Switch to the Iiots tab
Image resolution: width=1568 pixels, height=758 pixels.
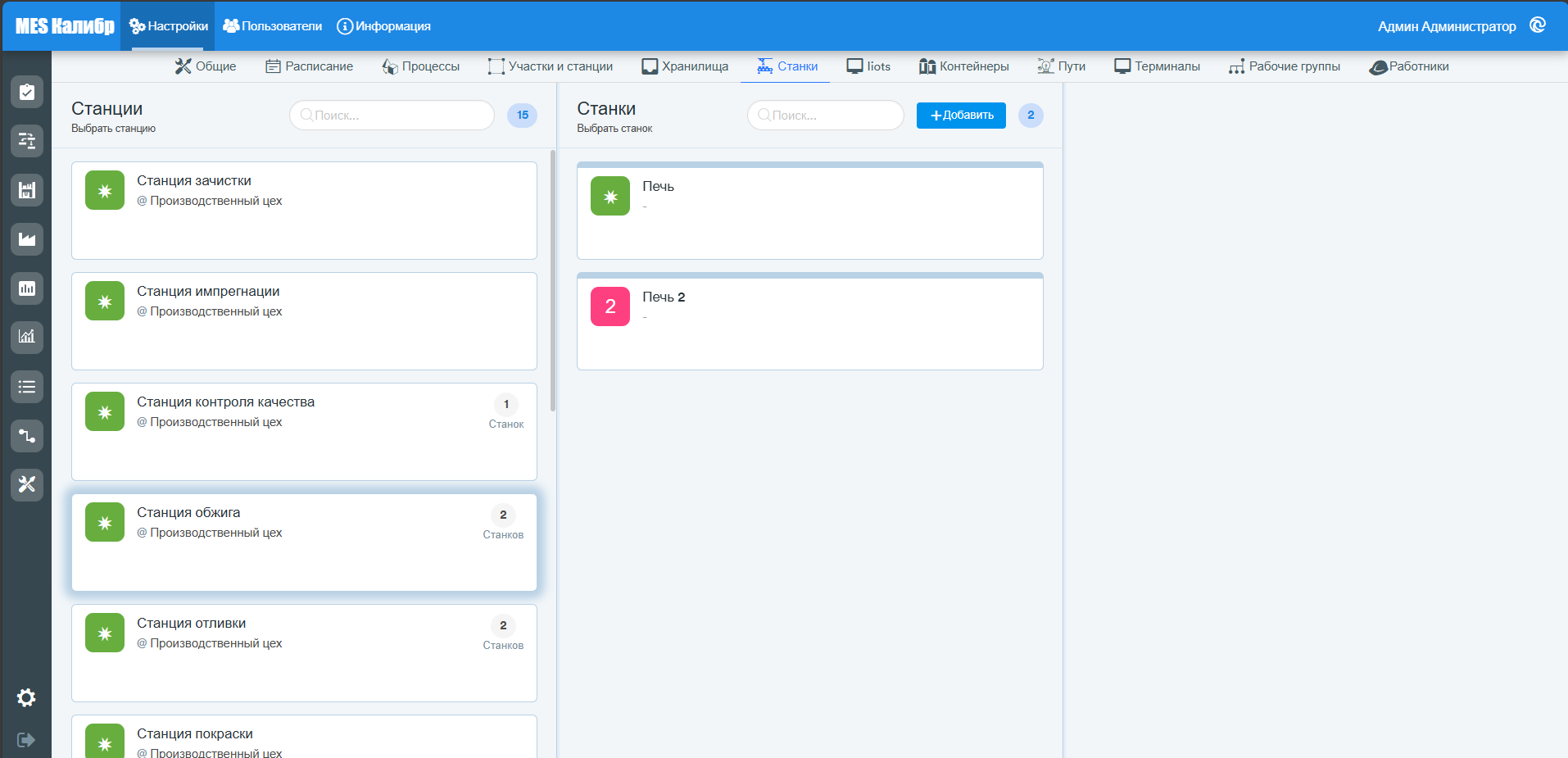pos(868,66)
